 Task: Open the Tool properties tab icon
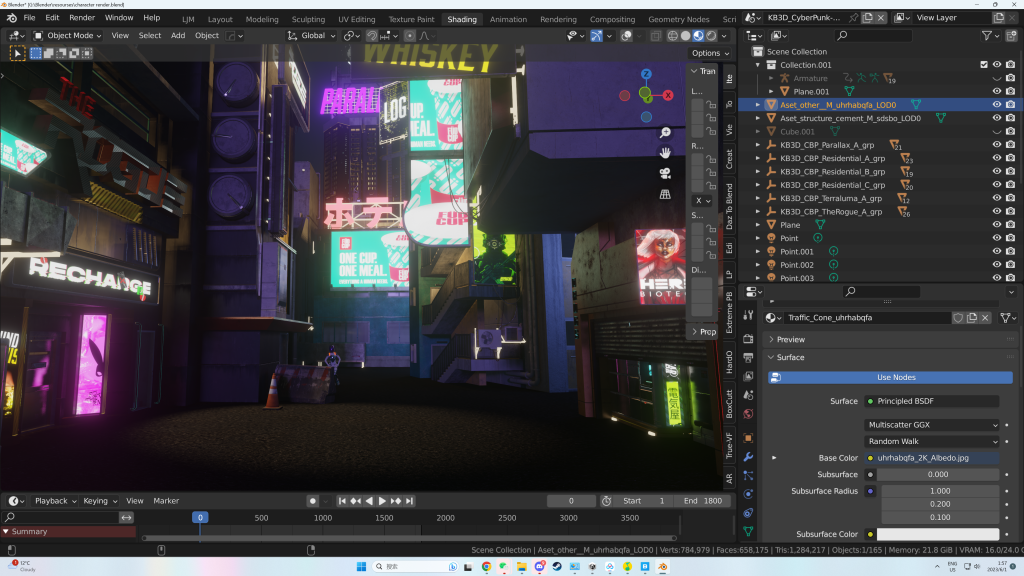click(748, 315)
